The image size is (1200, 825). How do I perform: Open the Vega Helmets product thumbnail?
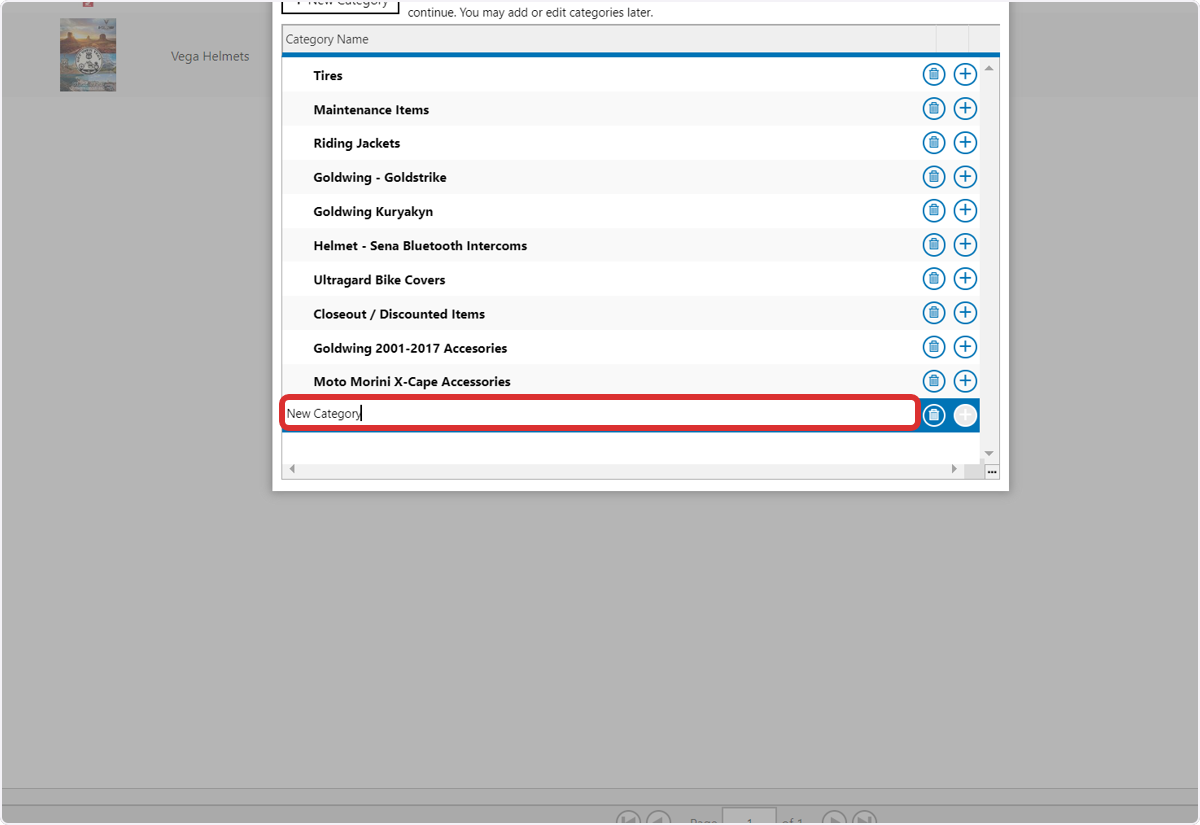[x=88, y=55]
